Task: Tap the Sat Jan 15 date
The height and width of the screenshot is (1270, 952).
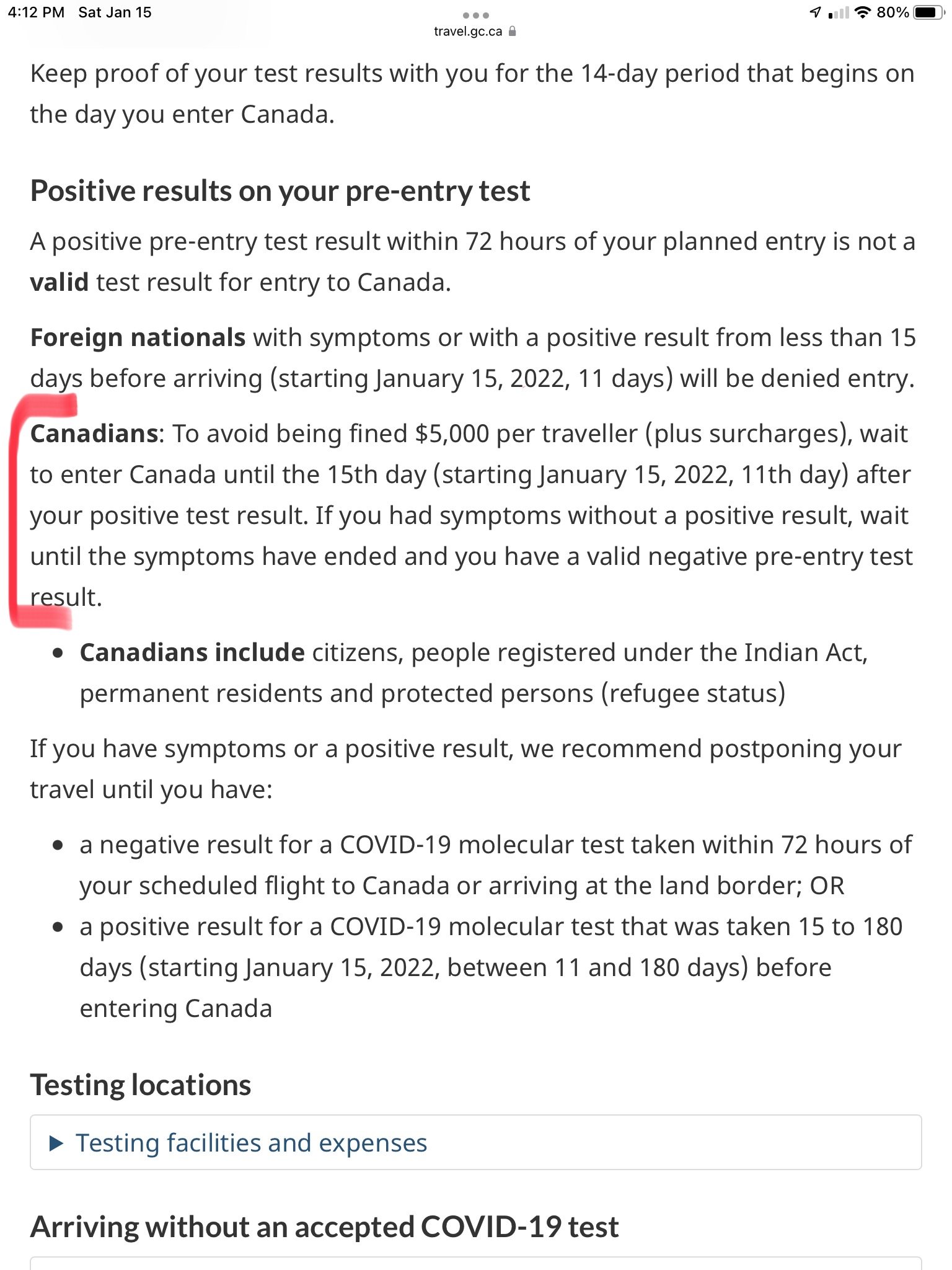Action: 115,12
